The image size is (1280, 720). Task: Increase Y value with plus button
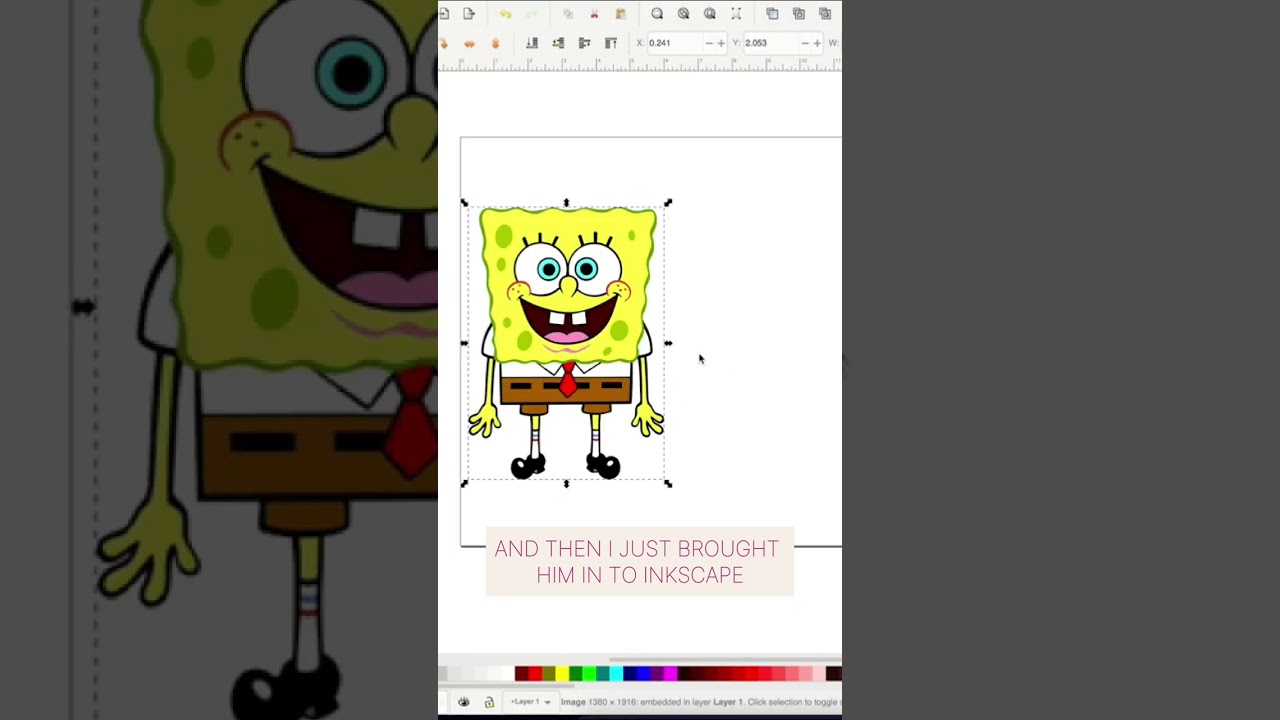[x=817, y=43]
